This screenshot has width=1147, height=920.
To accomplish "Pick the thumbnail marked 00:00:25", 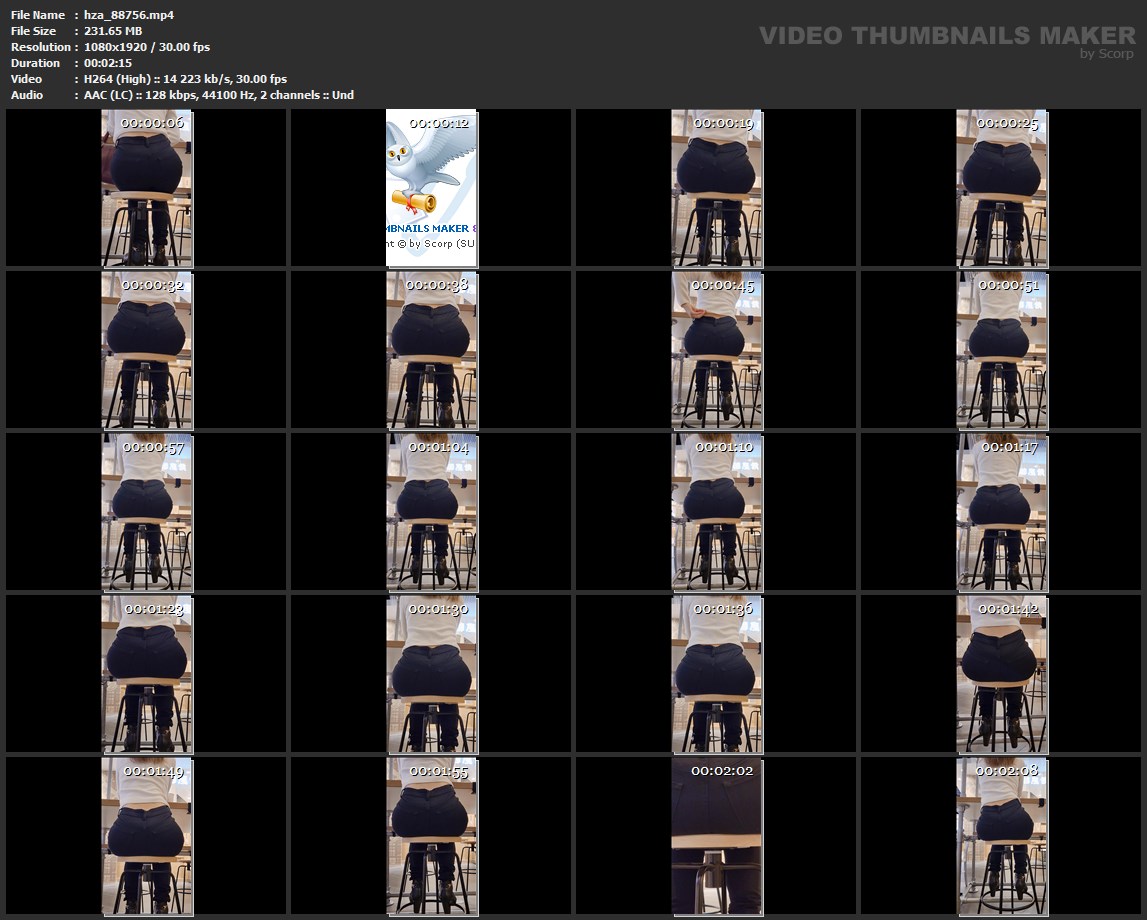I will [1002, 188].
